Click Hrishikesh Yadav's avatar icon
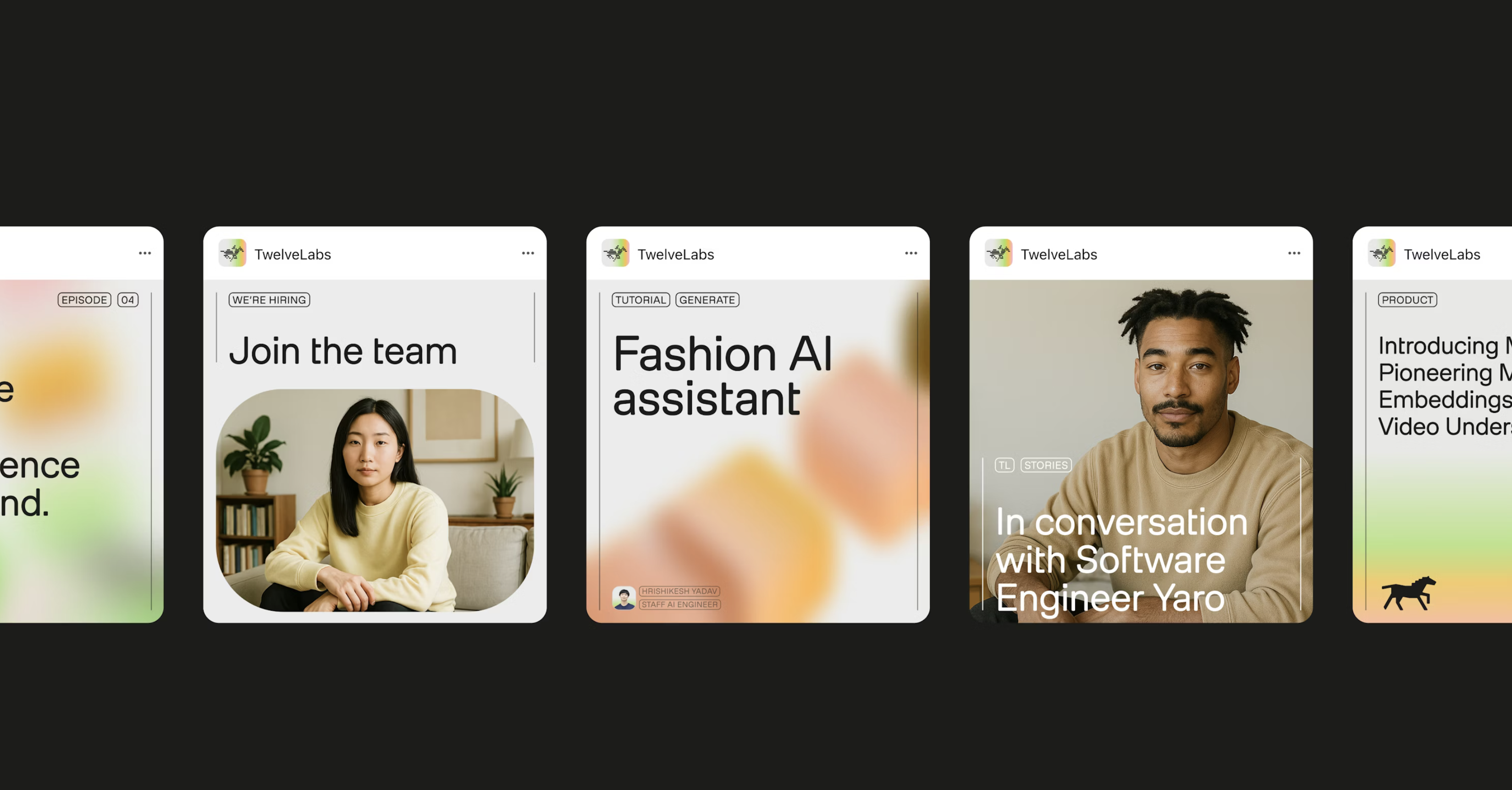 (624, 598)
